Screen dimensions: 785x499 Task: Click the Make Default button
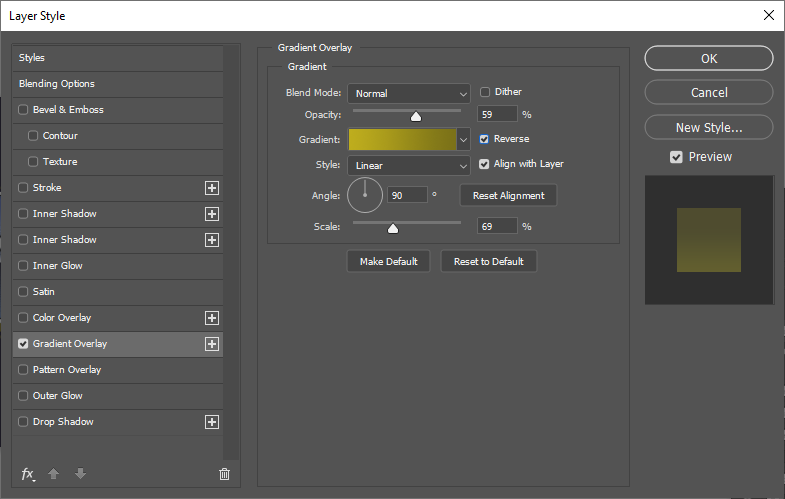388,262
